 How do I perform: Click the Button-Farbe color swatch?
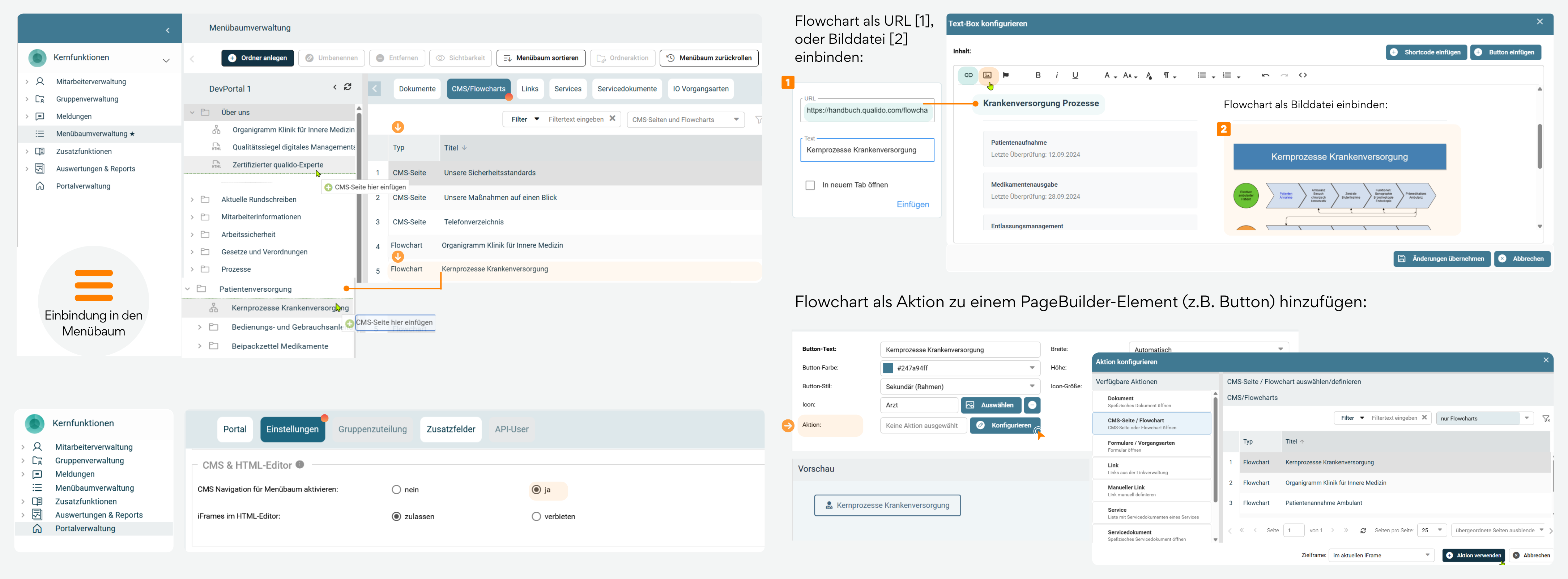[x=888, y=368]
